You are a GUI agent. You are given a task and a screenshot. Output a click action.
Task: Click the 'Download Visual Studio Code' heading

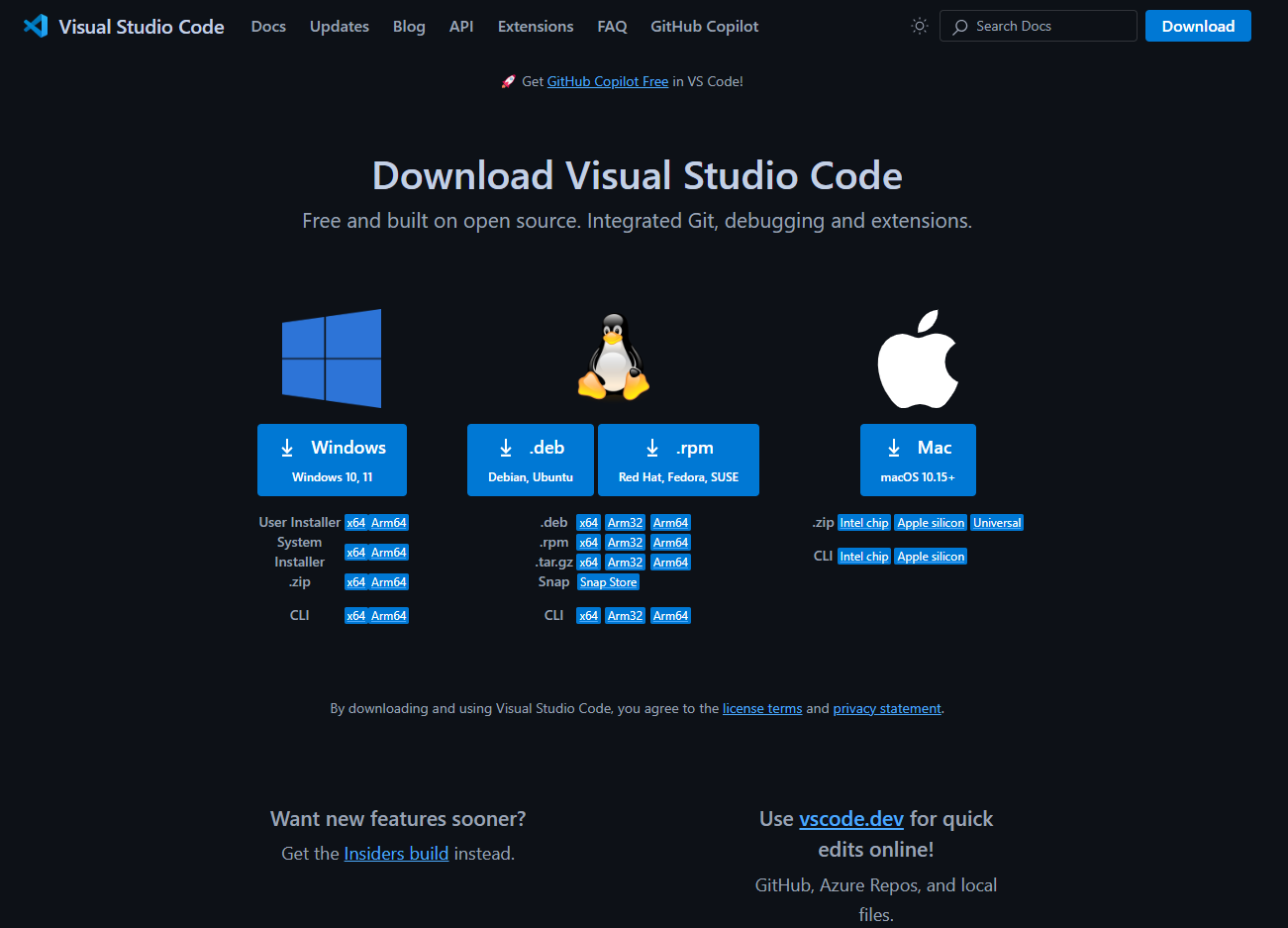point(637,175)
